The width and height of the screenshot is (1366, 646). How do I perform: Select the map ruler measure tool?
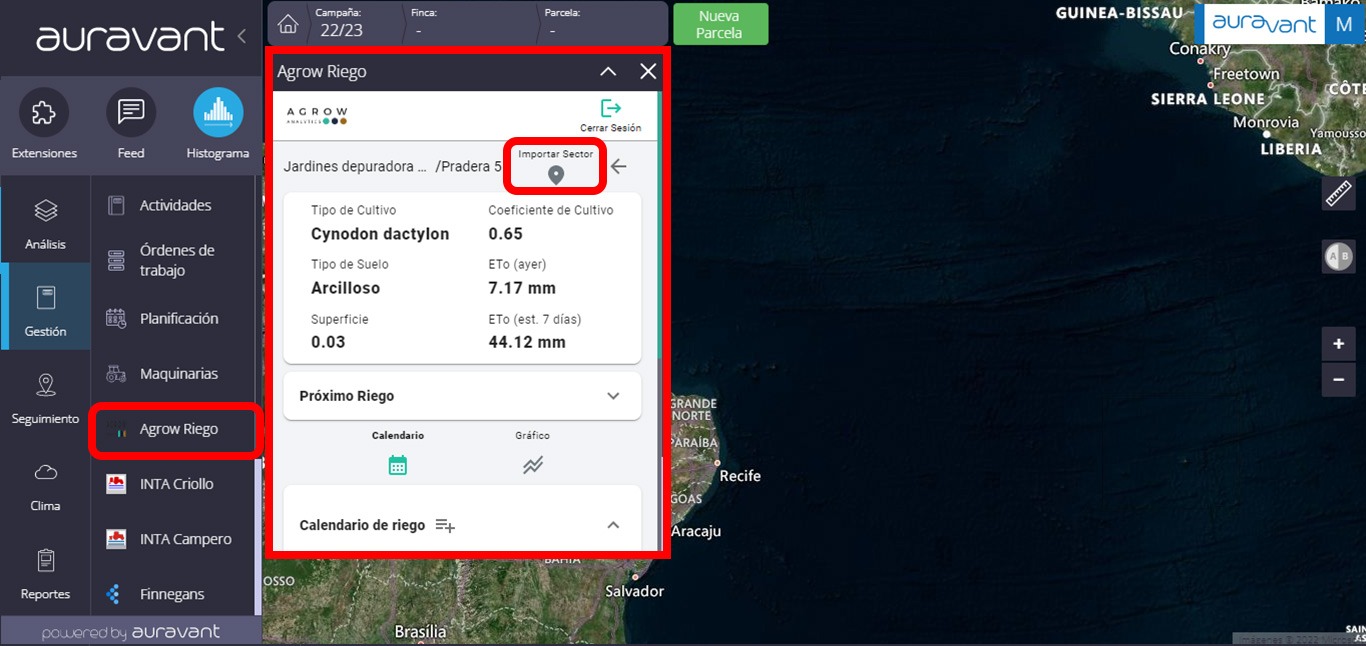[x=1339, y=194]
